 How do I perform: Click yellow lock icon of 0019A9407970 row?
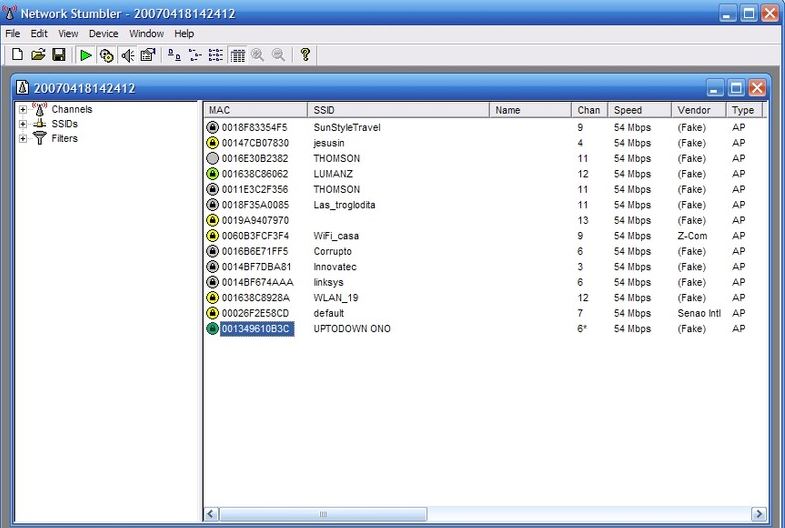pos(212,220)
